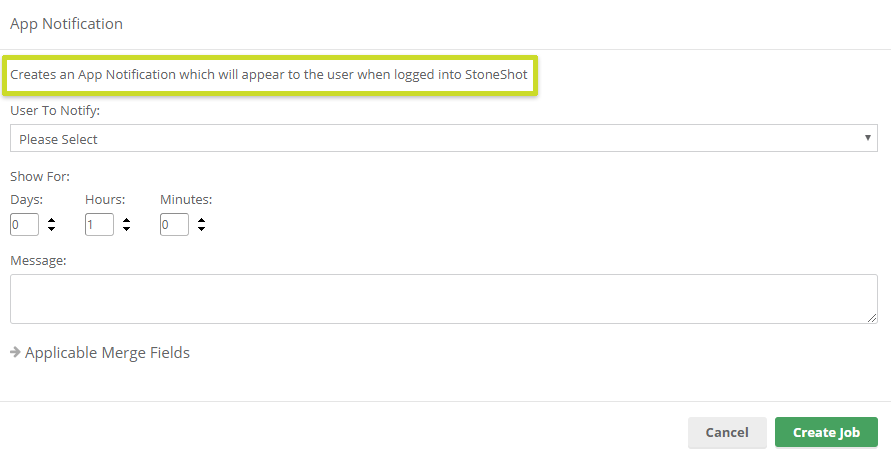This screenshot has width=891, height=460.
Task: Click into the Days number field
Action: [x=24, y=224]
